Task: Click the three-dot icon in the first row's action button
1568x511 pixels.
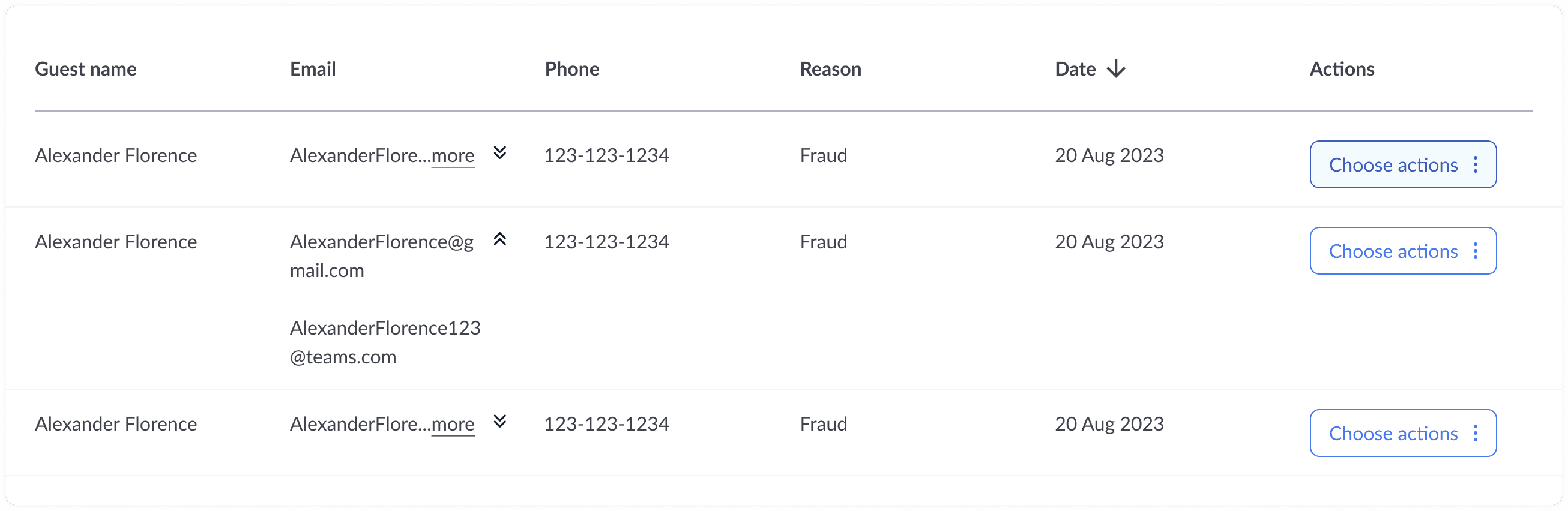Action: (x=1476, y=165)
